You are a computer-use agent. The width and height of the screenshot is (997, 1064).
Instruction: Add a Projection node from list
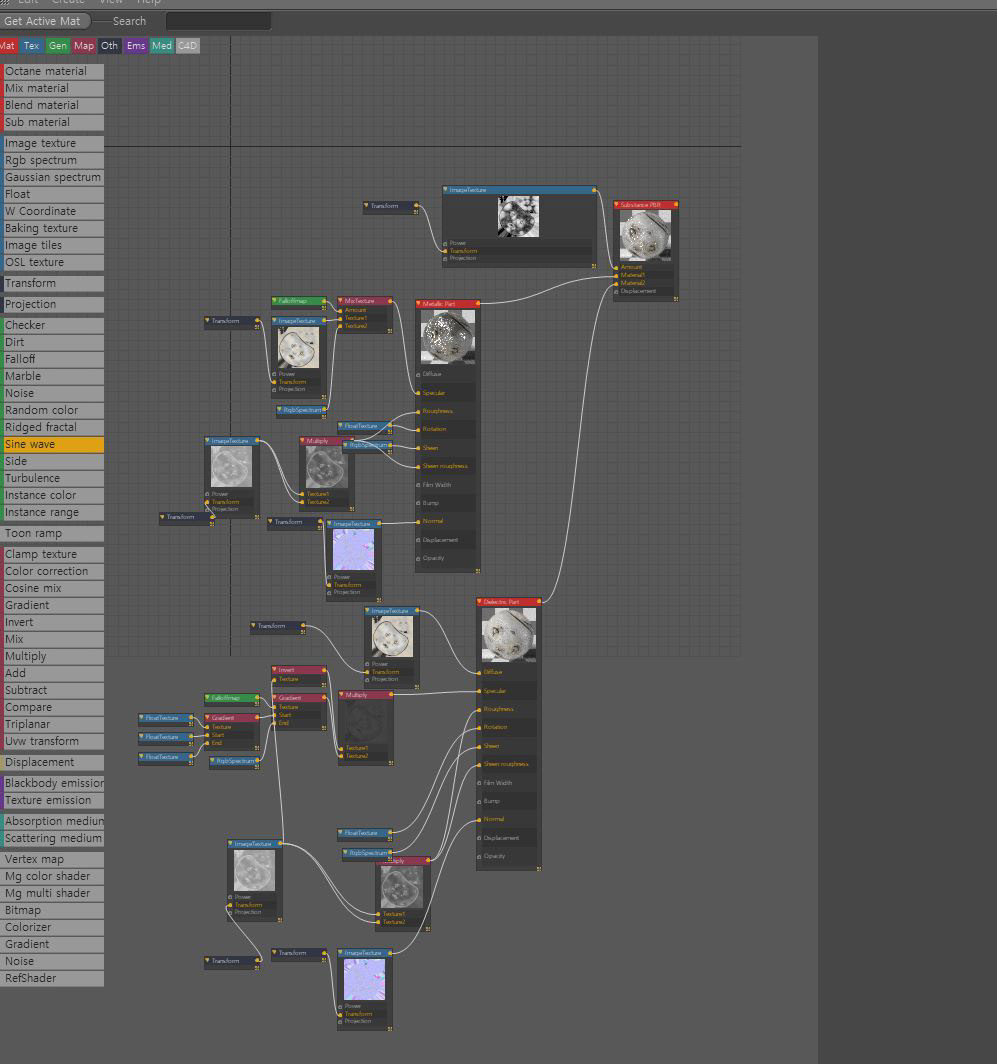coord(52,304)
